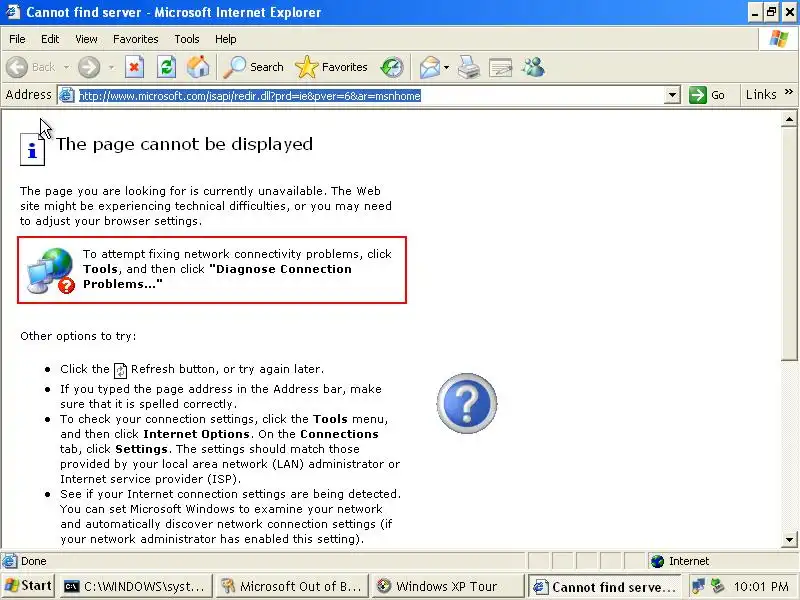Open the Help menu
This screenshot has height=600, width=800.
tap(226, 39)
